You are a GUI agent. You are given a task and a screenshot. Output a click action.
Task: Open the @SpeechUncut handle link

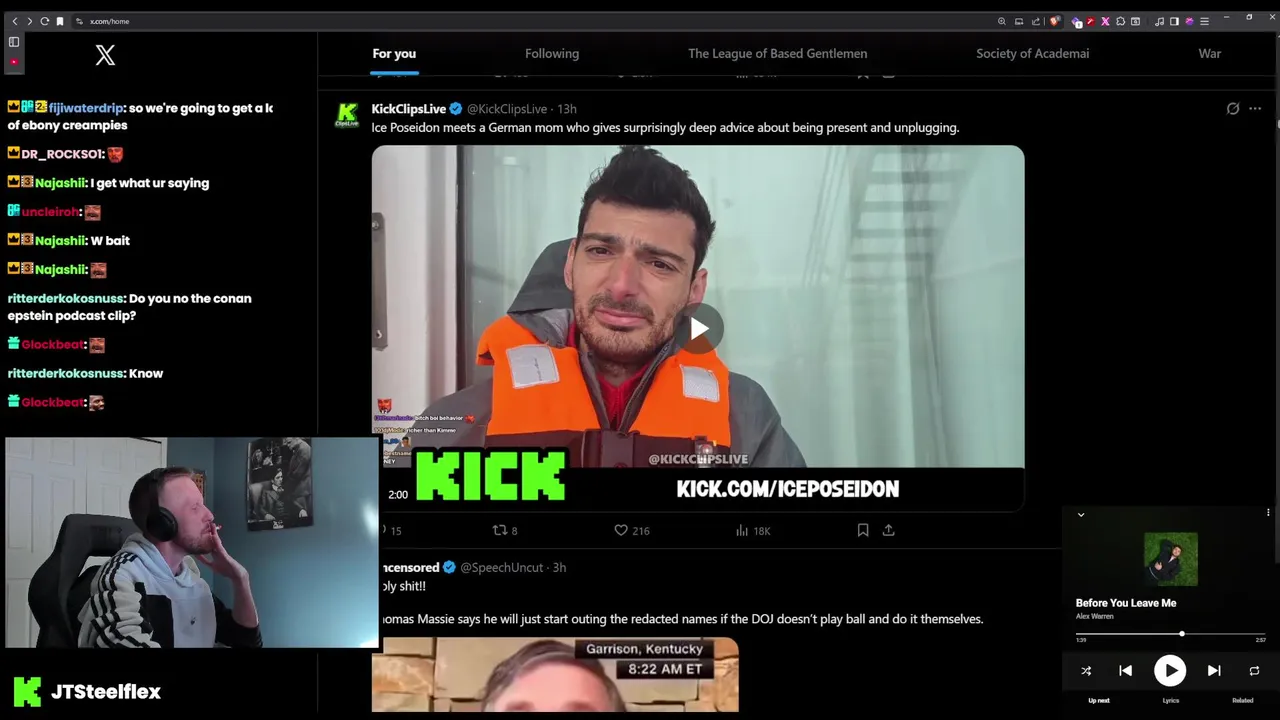tap(501, 568)
